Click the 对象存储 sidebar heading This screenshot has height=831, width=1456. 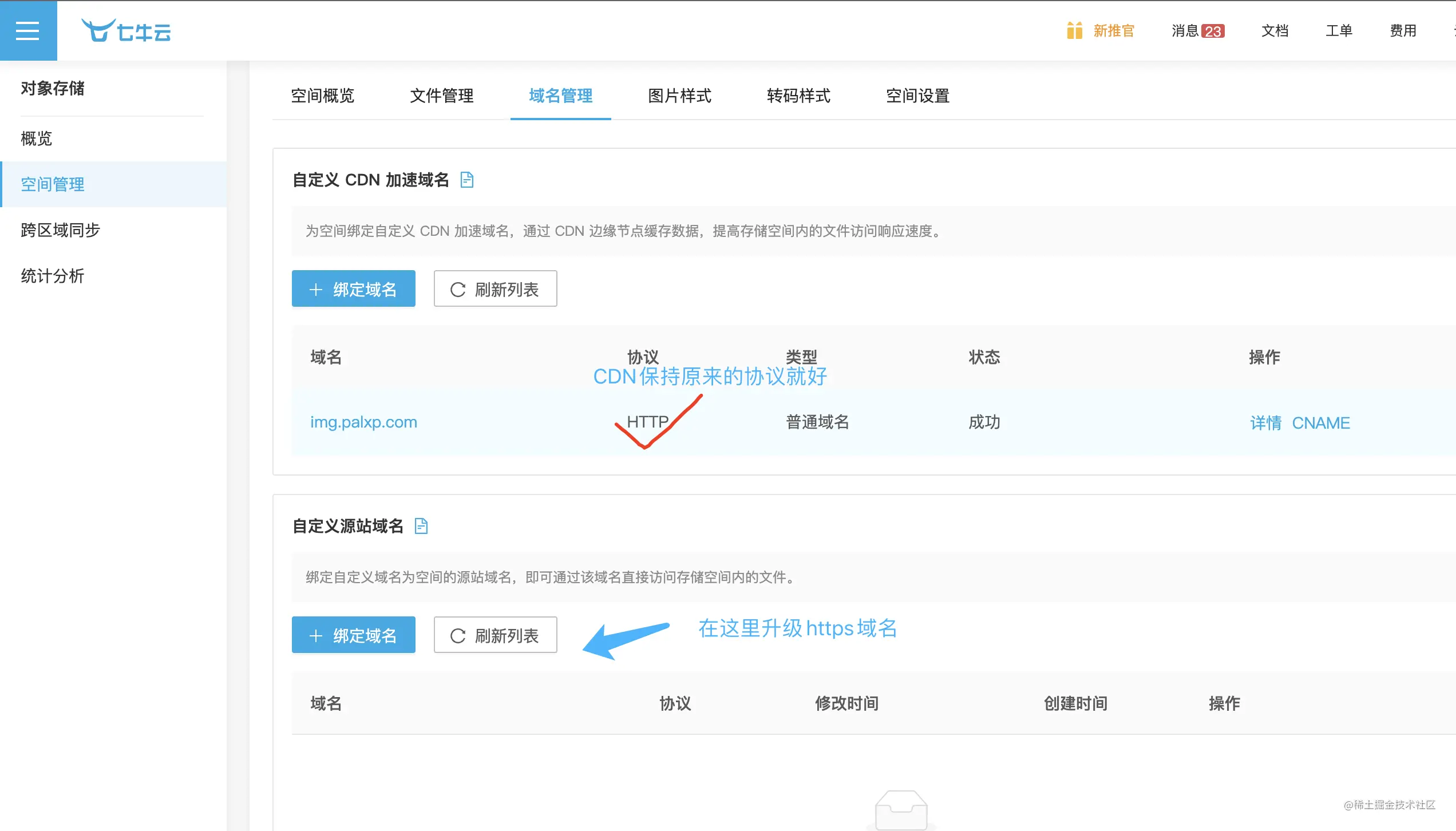53,88
